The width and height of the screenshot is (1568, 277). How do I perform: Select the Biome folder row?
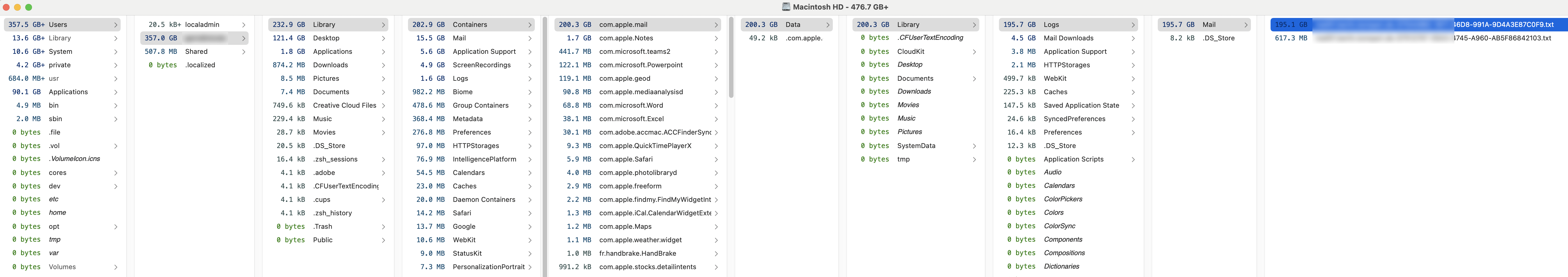point(471,92)
